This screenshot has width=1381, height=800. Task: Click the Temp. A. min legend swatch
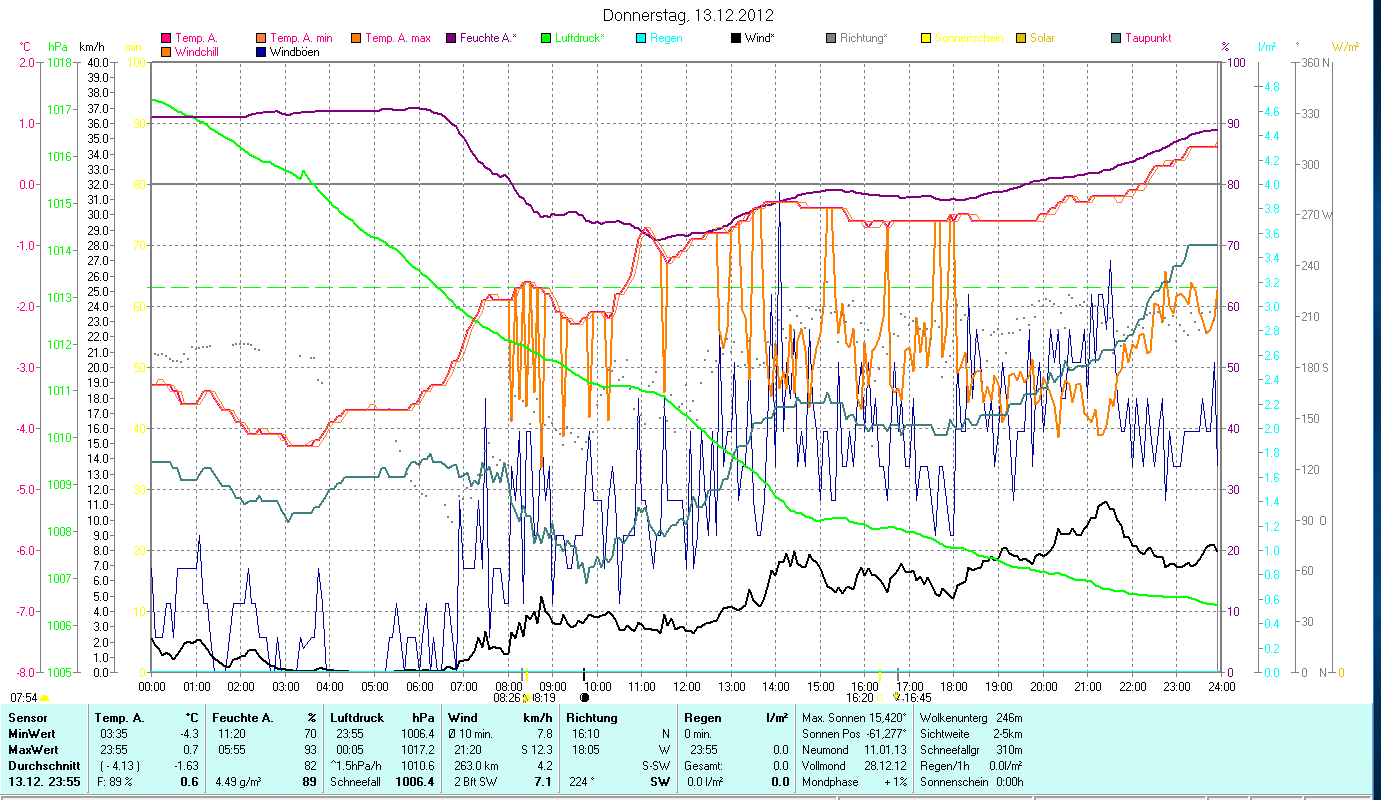[262, 38]
